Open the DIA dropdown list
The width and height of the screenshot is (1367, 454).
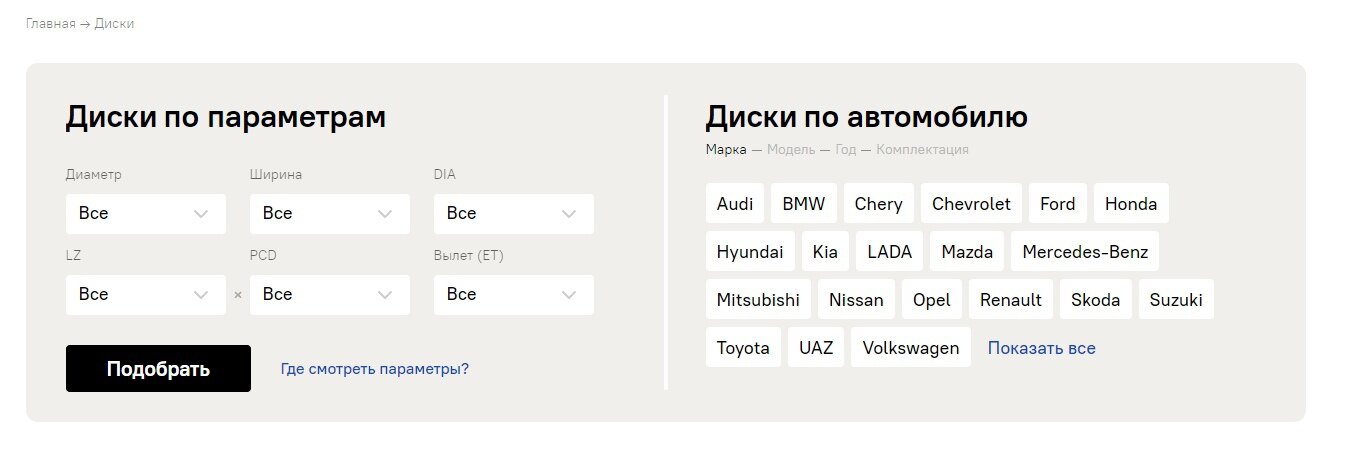(513, 214)
